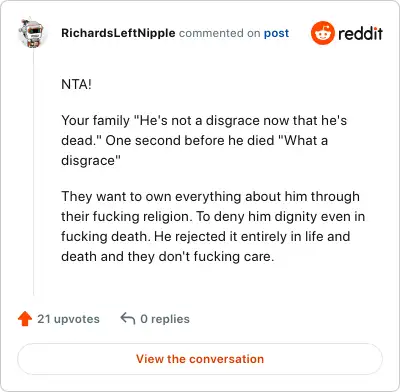
Task: Click the final line ending with "care."
Action: pyautogui.click(x=168, y=256)
